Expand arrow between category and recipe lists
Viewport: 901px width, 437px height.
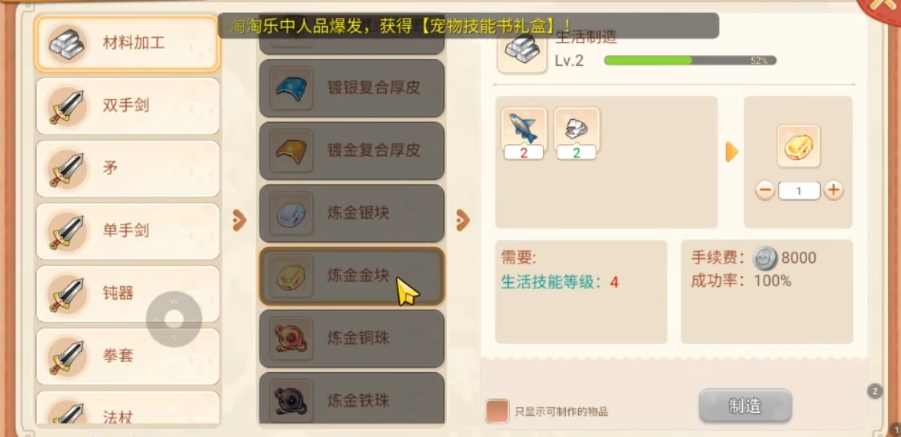tap(240, 220)
